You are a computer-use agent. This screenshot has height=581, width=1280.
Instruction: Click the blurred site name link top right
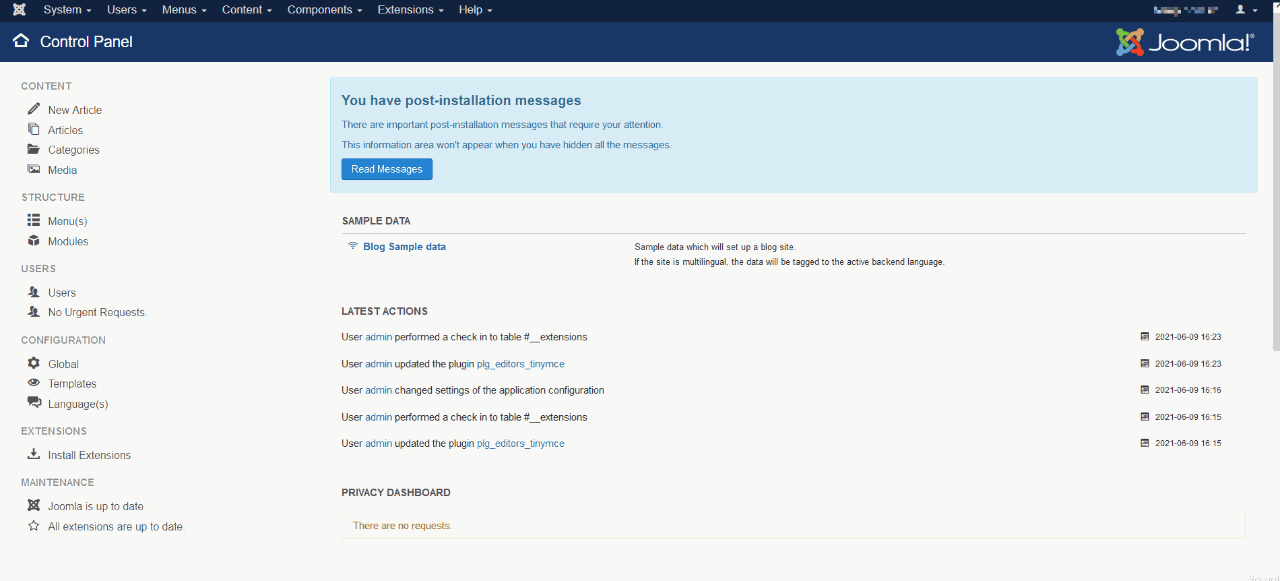[1186, 10]
